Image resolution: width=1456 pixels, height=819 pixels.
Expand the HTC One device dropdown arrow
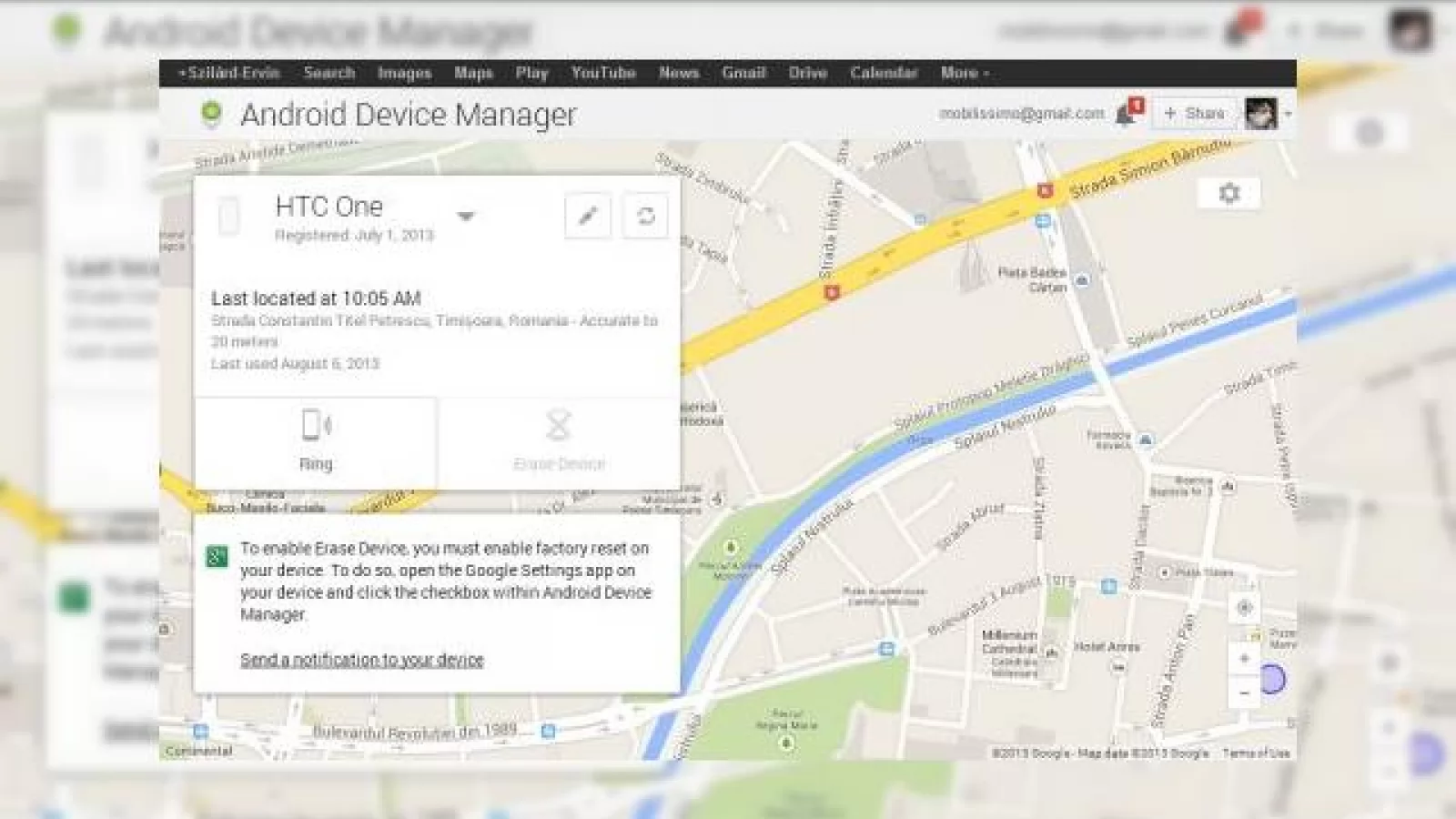(466, 217)
